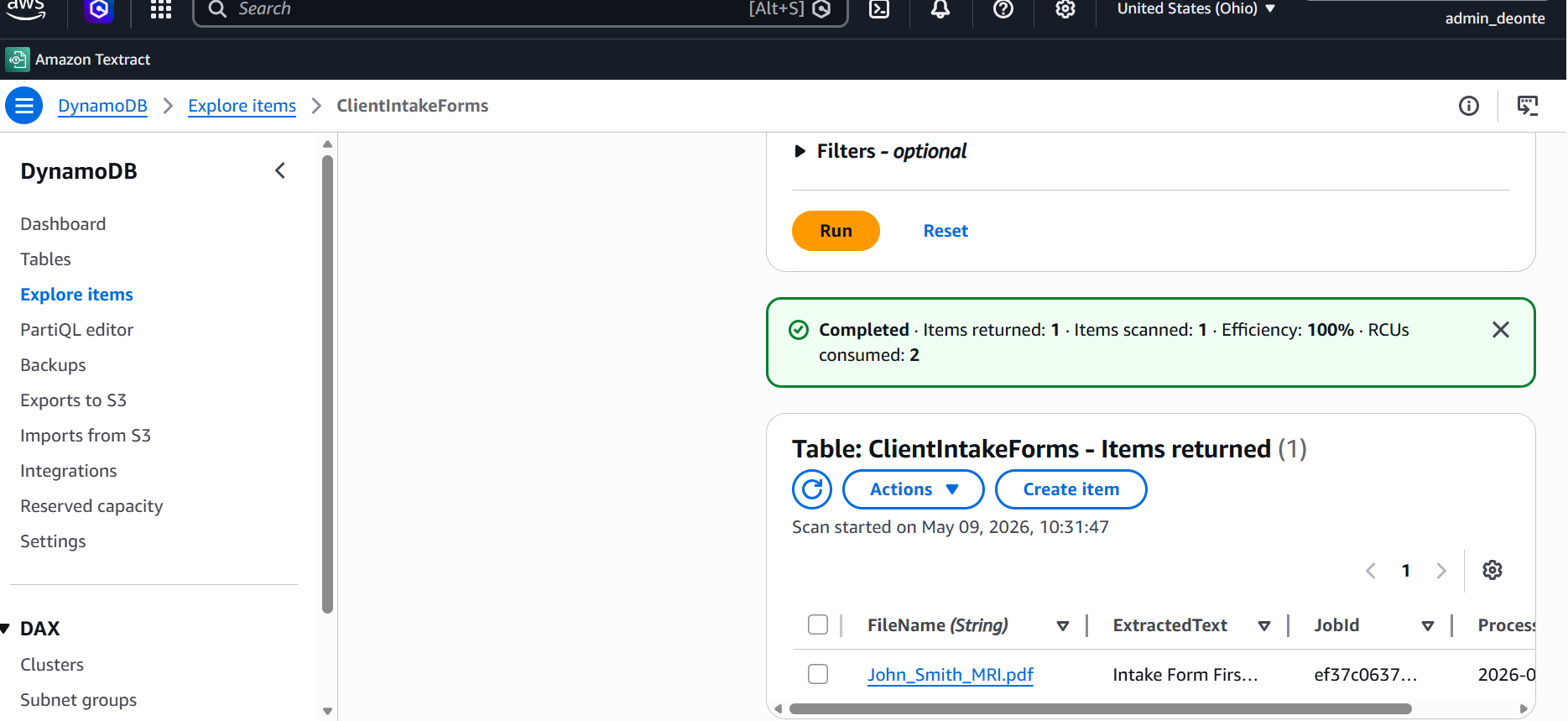The width and height of the screenshot is (1568, 721).
Task: Click the table scroll right arrow
Action: click(1524, 709)
